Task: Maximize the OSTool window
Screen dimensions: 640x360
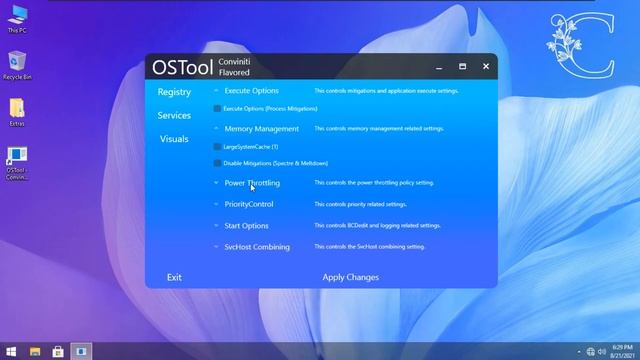Action: pos(462,67)
